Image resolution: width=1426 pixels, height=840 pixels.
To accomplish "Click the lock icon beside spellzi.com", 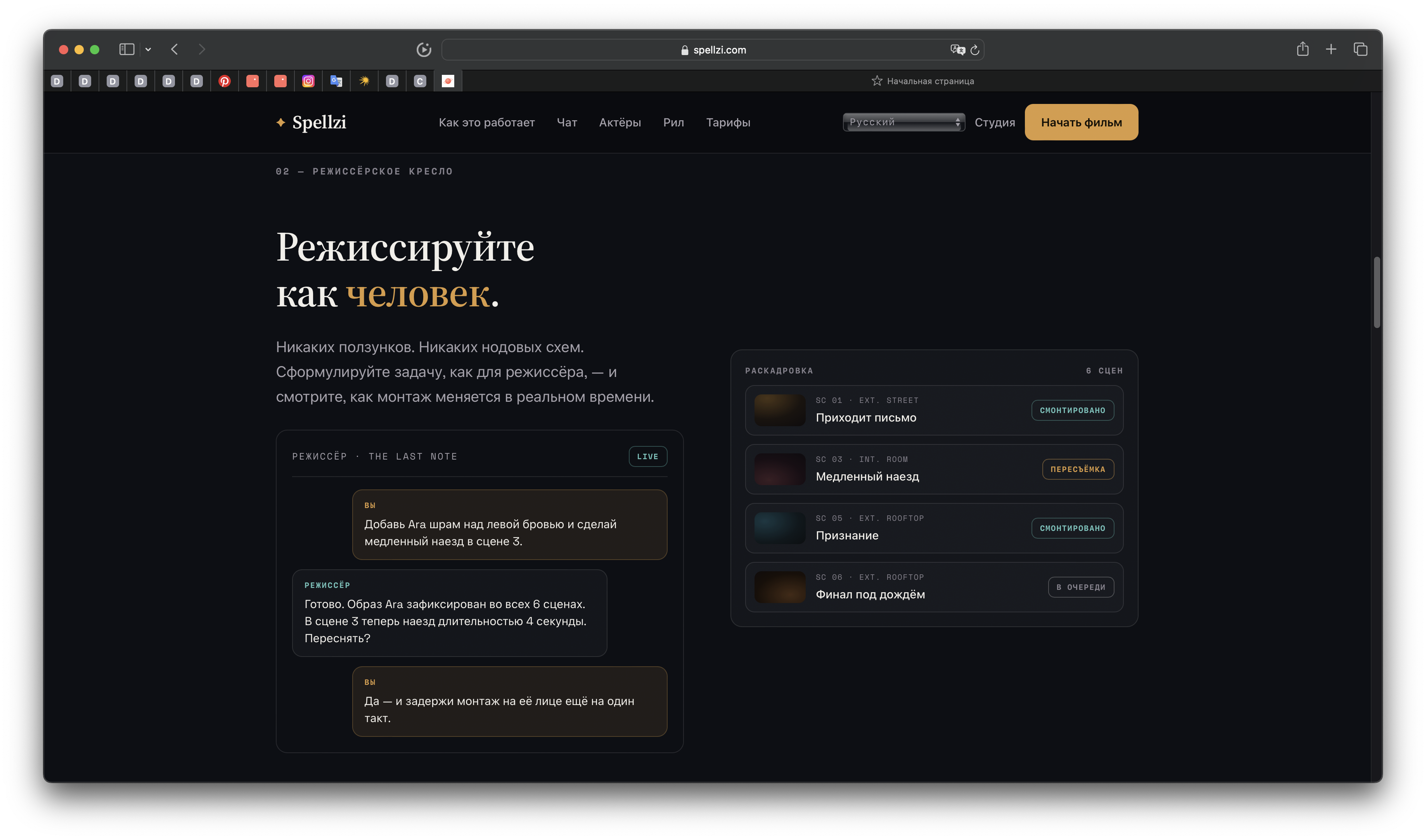I will pos(684,50).
